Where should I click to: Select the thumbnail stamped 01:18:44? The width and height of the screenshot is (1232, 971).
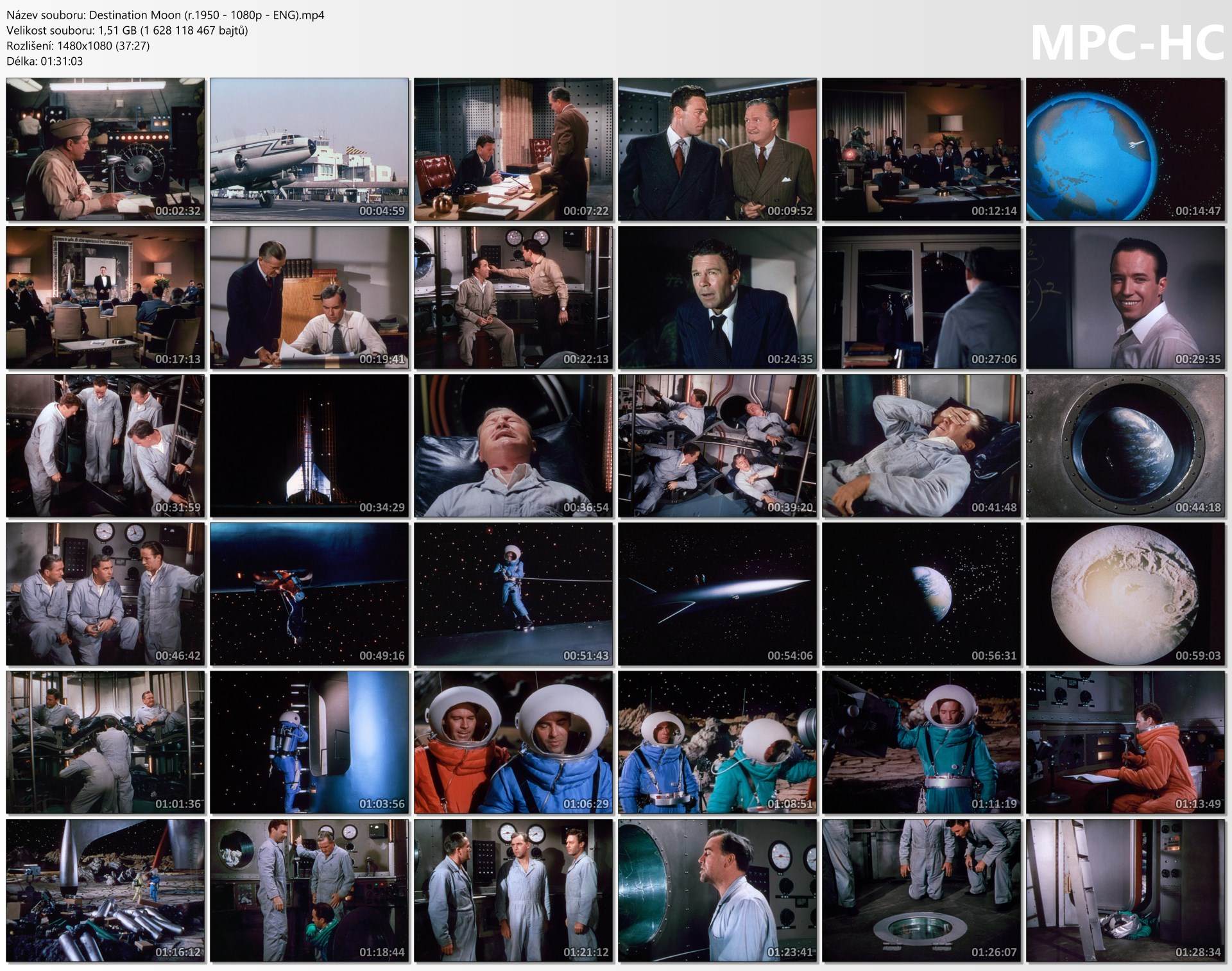pyautogui.click(x=309, y=891)
